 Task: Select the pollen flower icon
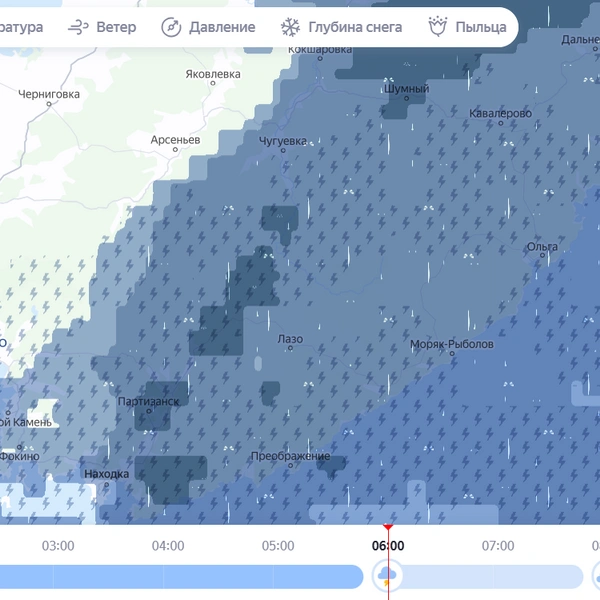point(437,26)
